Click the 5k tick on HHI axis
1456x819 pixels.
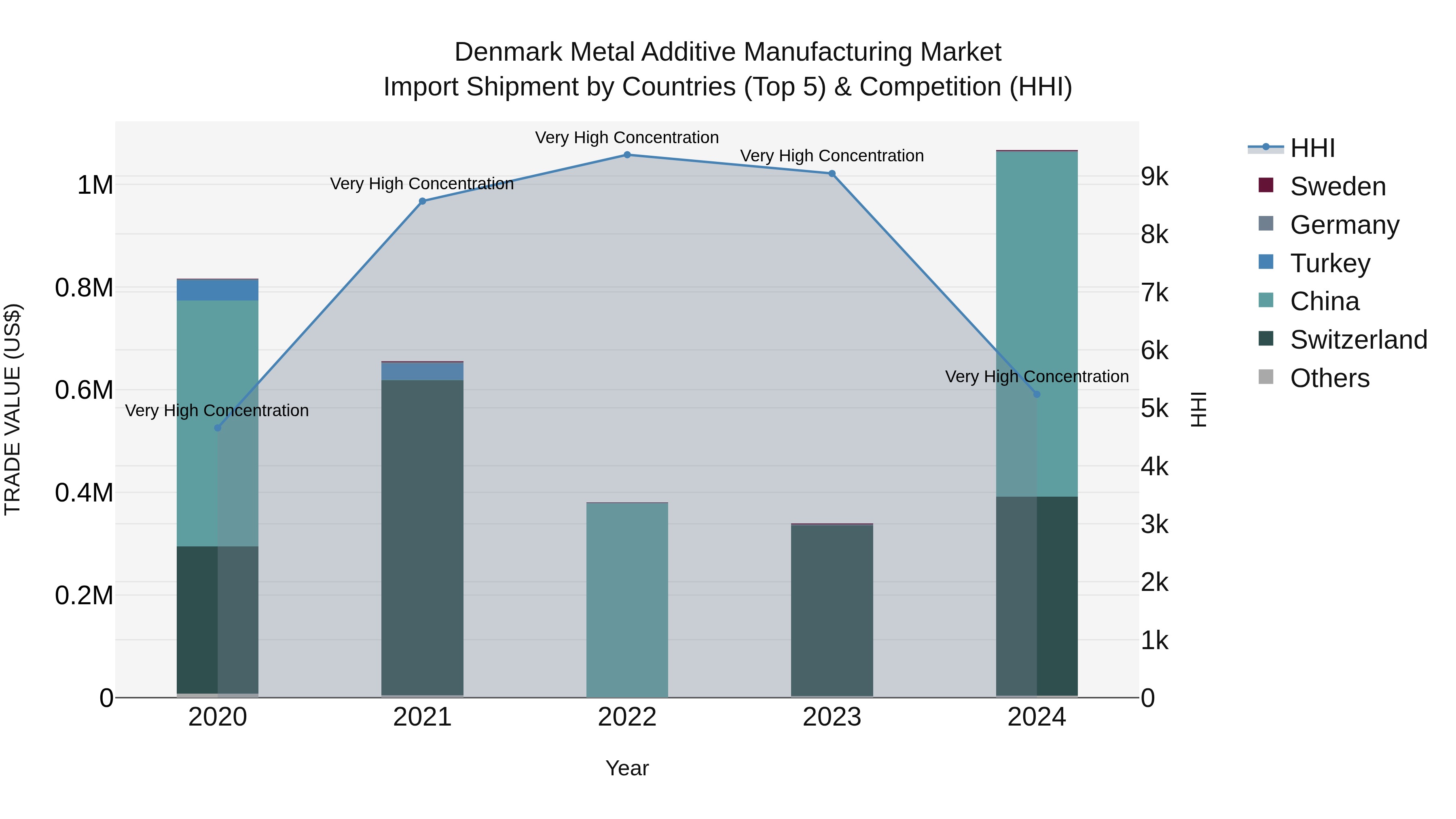tap(1155, 408)
